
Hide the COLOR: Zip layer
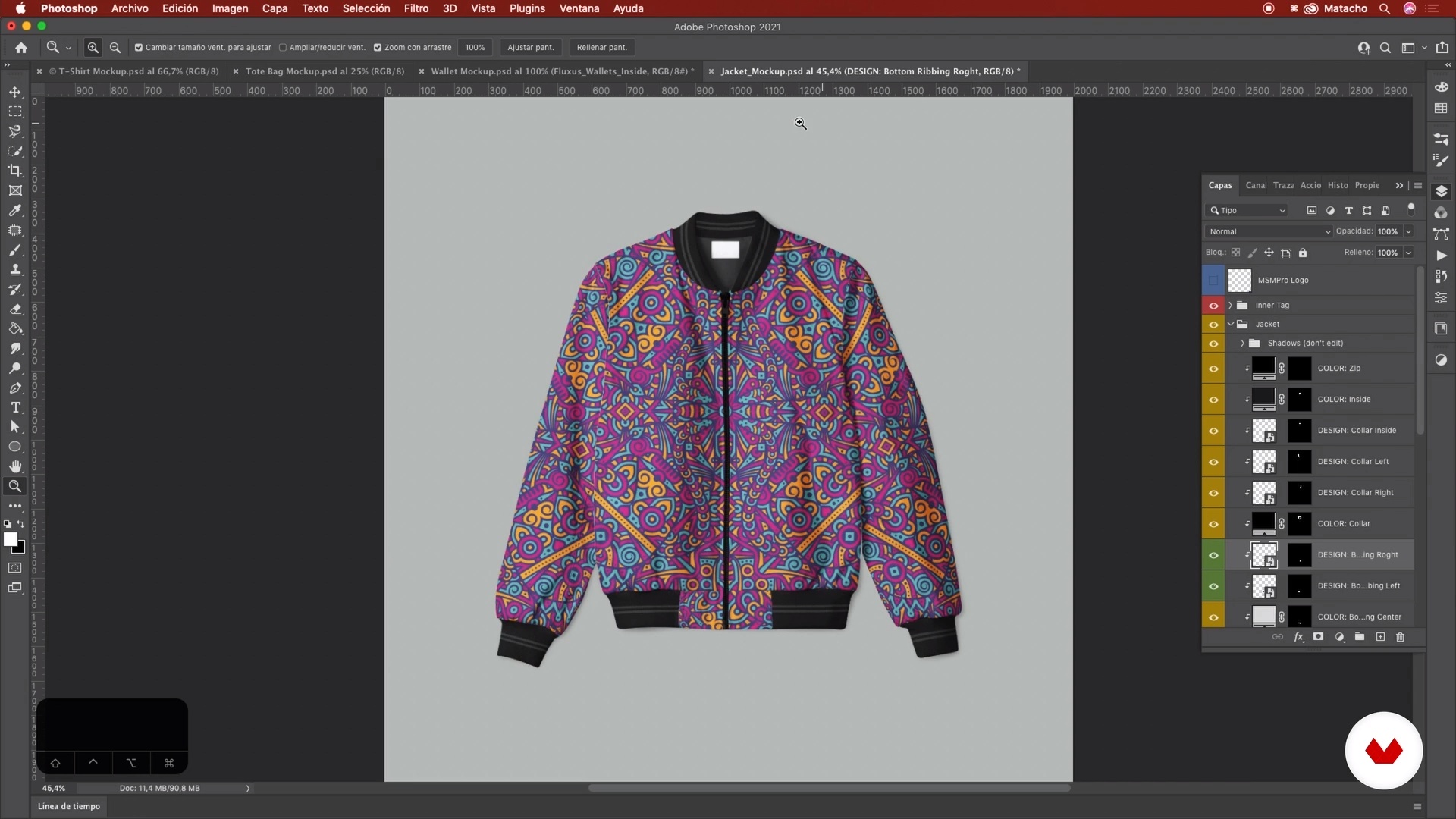(x=1213, y=369)
